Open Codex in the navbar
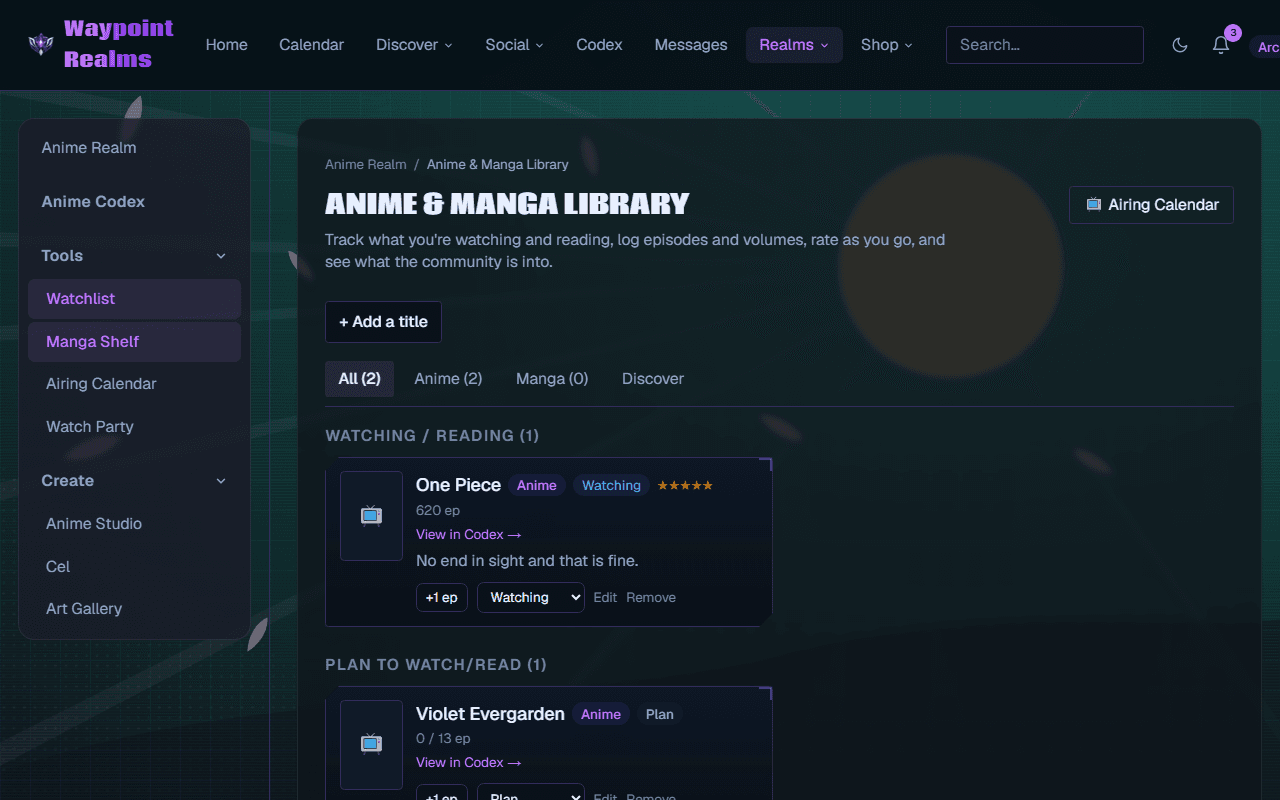Image resolution: width=1280 pixels, height=800 pixels. [599, 45]
